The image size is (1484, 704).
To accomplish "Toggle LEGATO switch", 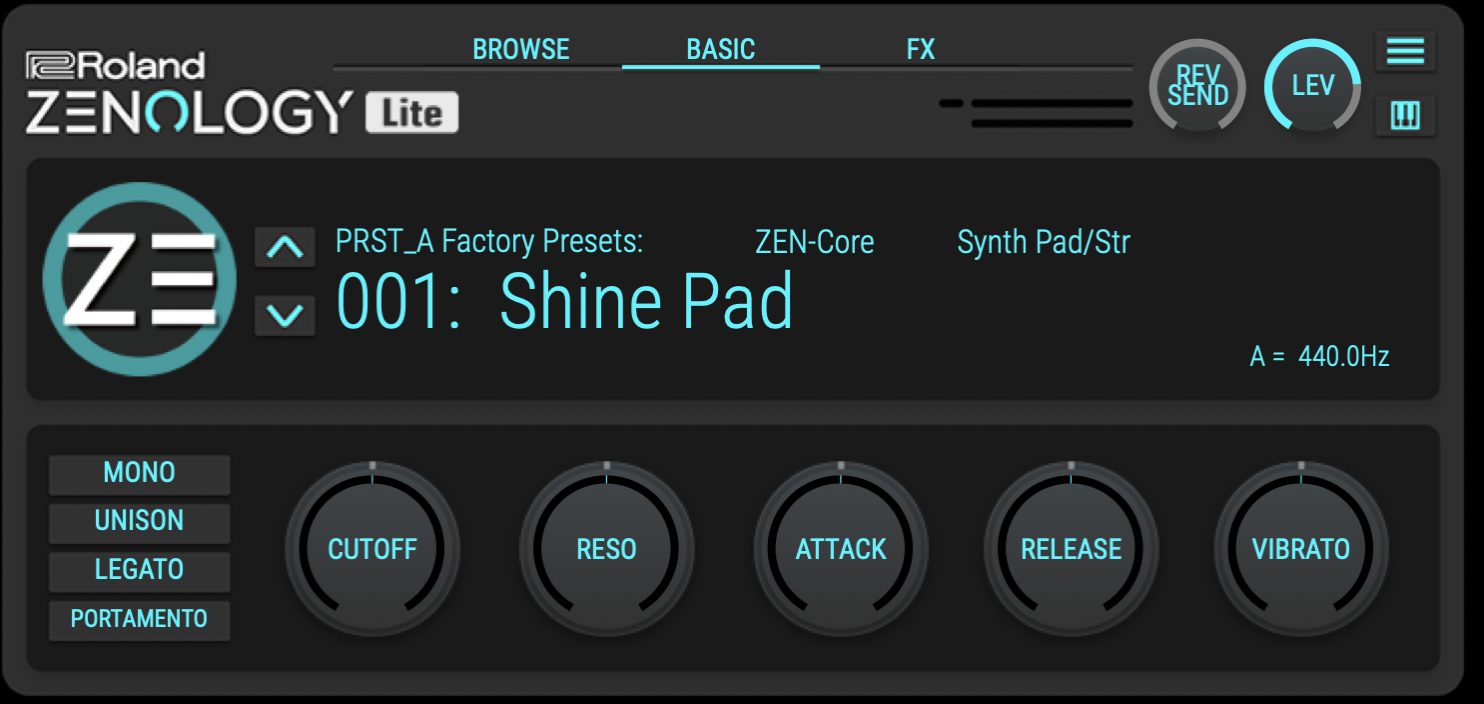I will tap(139, 570).
